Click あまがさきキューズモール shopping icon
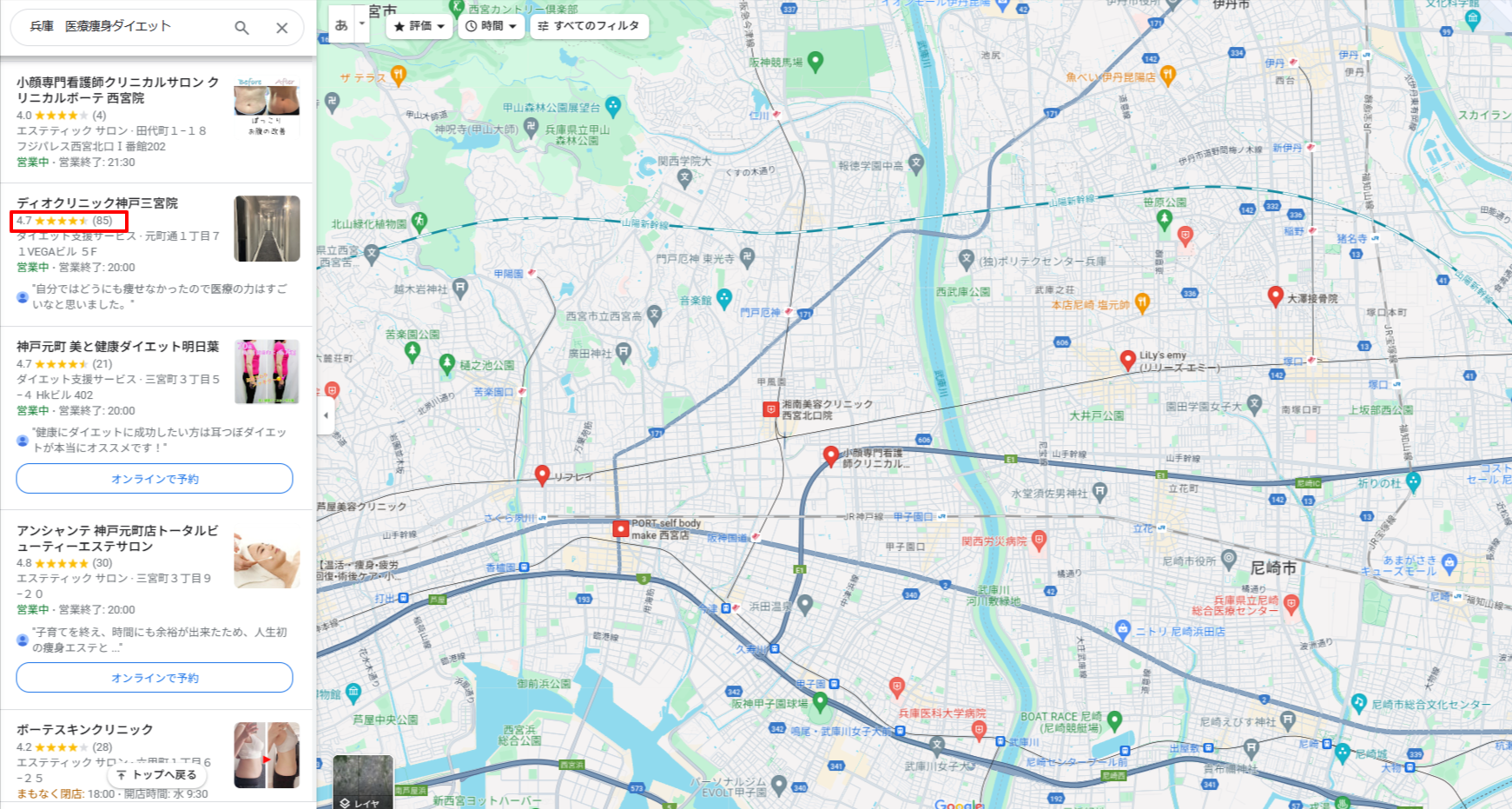 (x=1449, y=563)
